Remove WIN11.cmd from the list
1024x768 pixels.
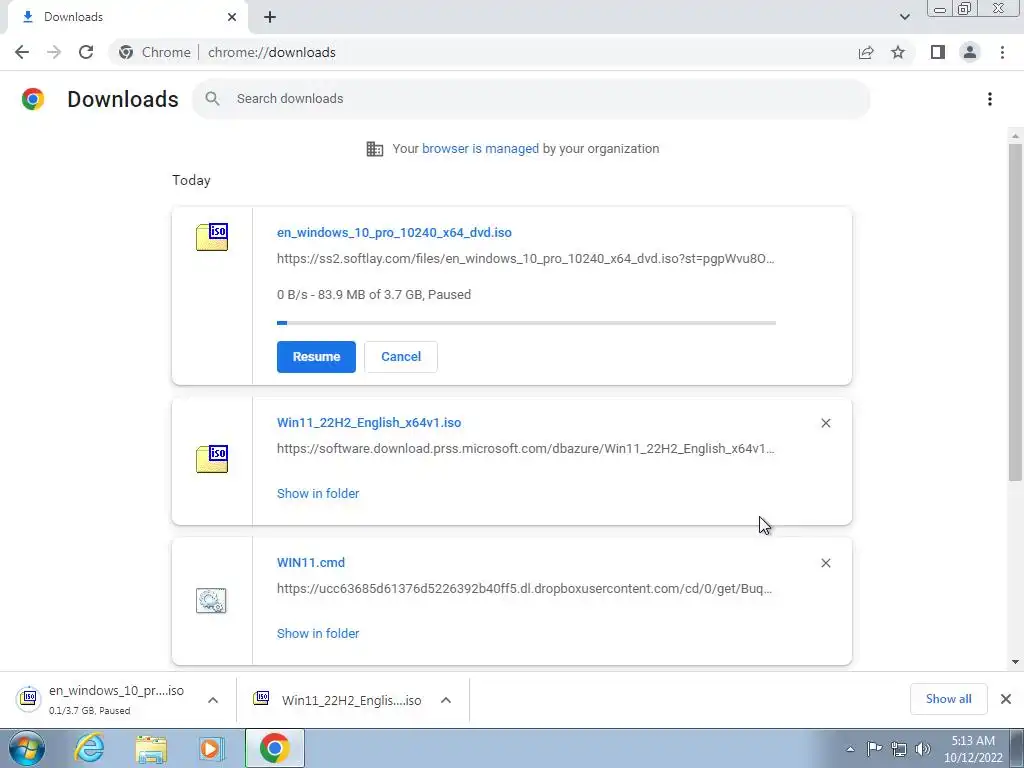pyautogui.click(x=825, y=563)
